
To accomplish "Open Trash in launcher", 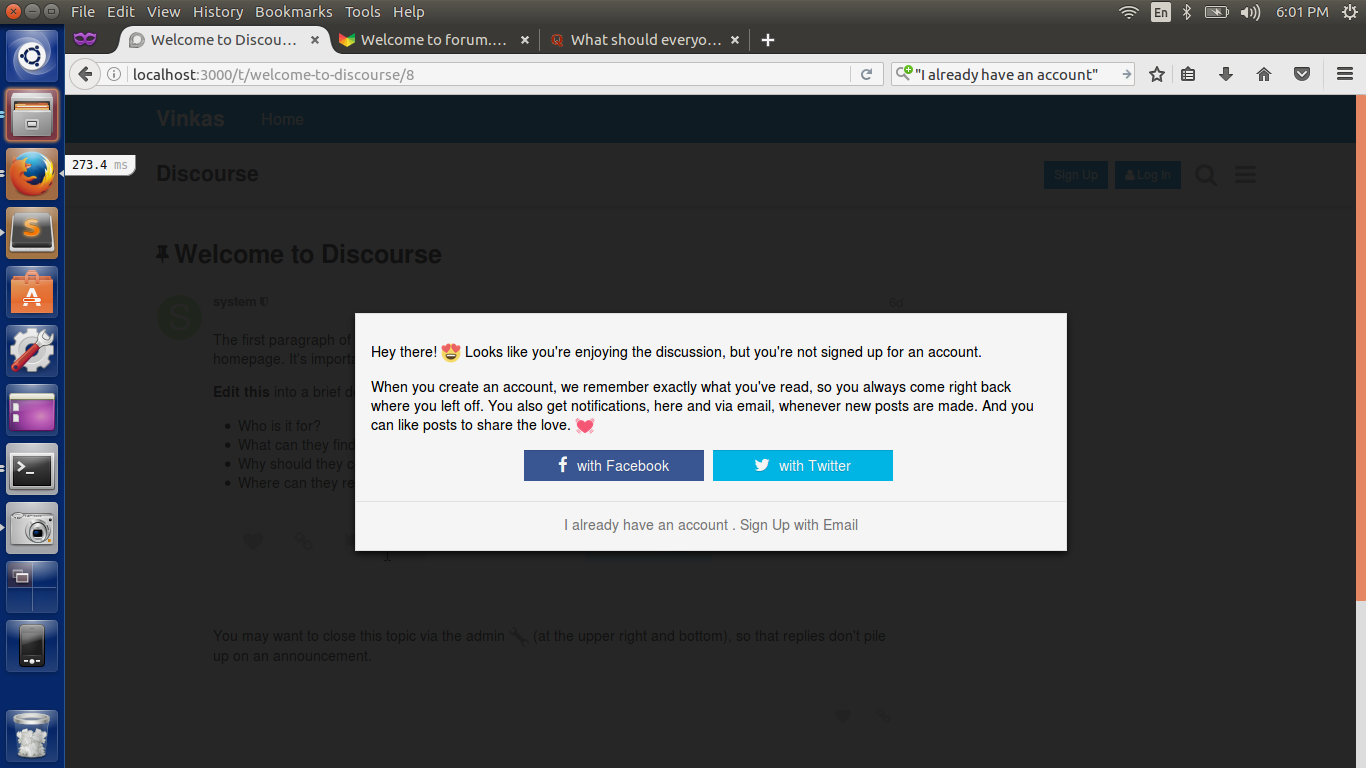I will click(32, 736).
